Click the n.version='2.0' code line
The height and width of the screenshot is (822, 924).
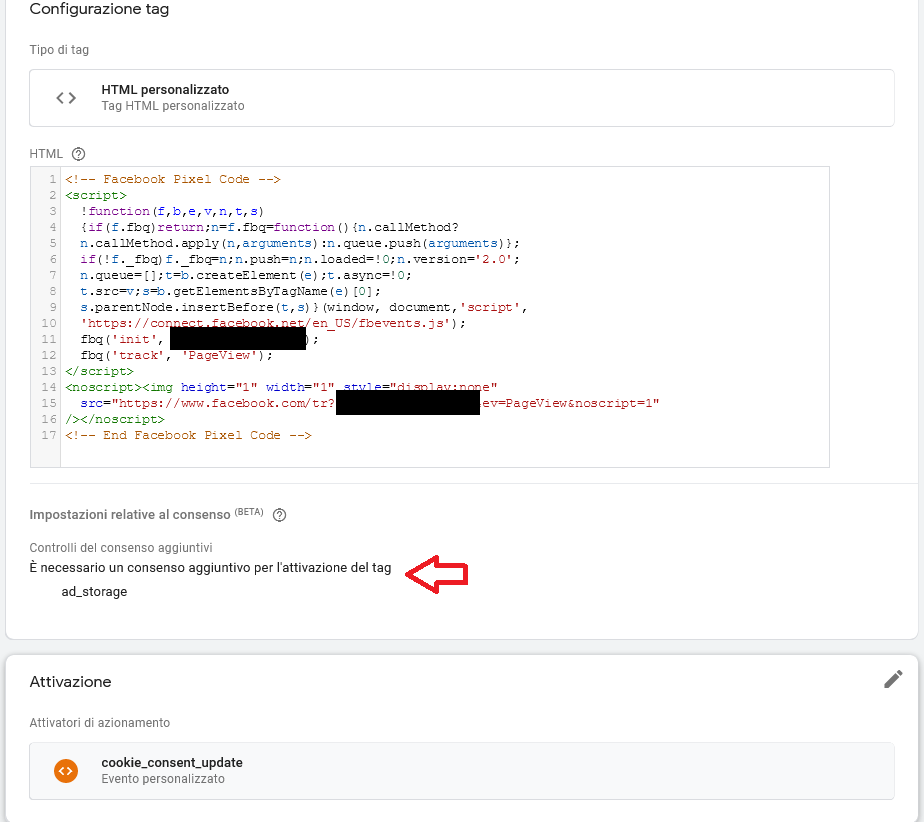(x=300, y=259)
